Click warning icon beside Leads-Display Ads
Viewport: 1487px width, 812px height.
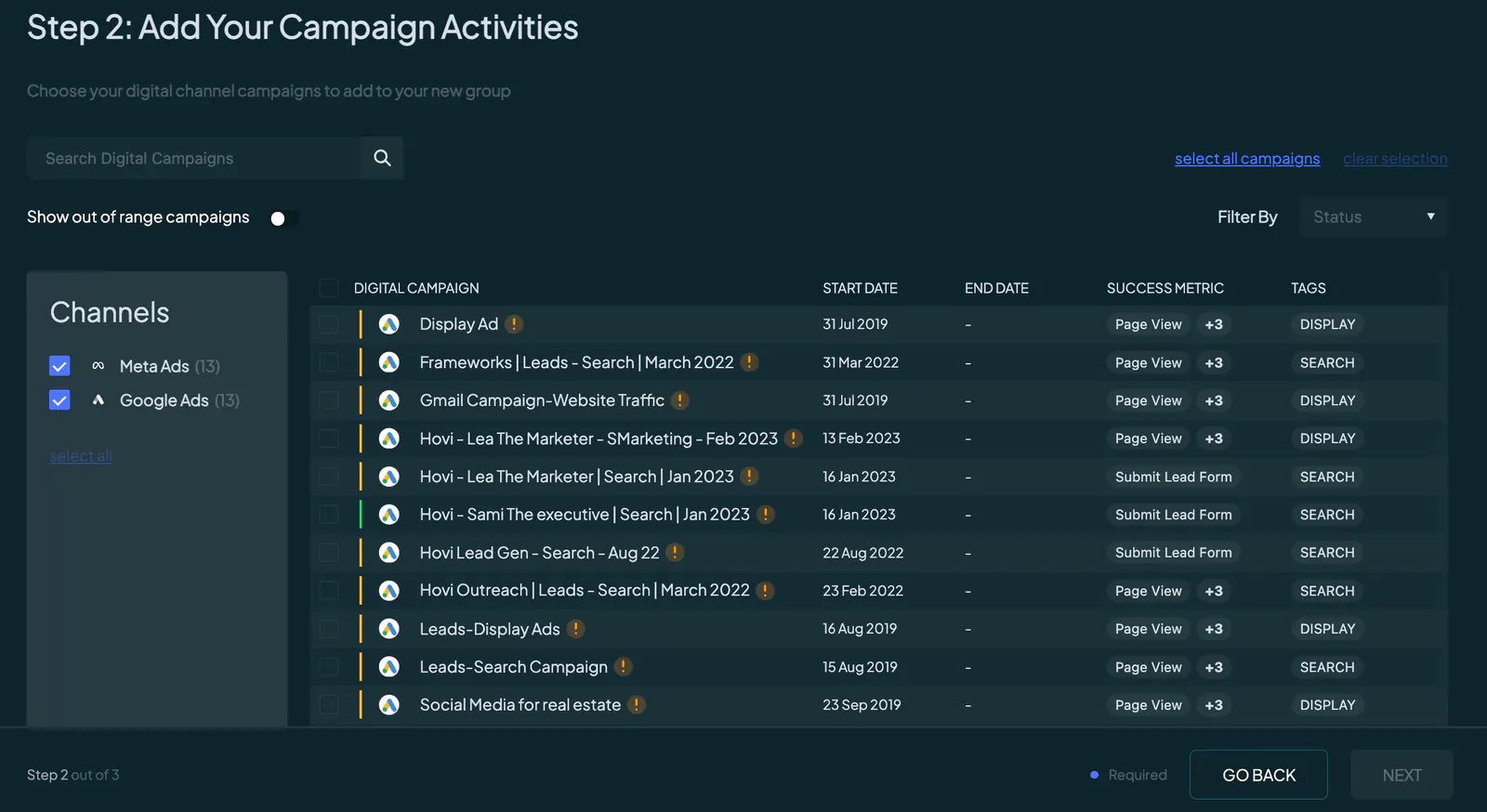(576, 629)
